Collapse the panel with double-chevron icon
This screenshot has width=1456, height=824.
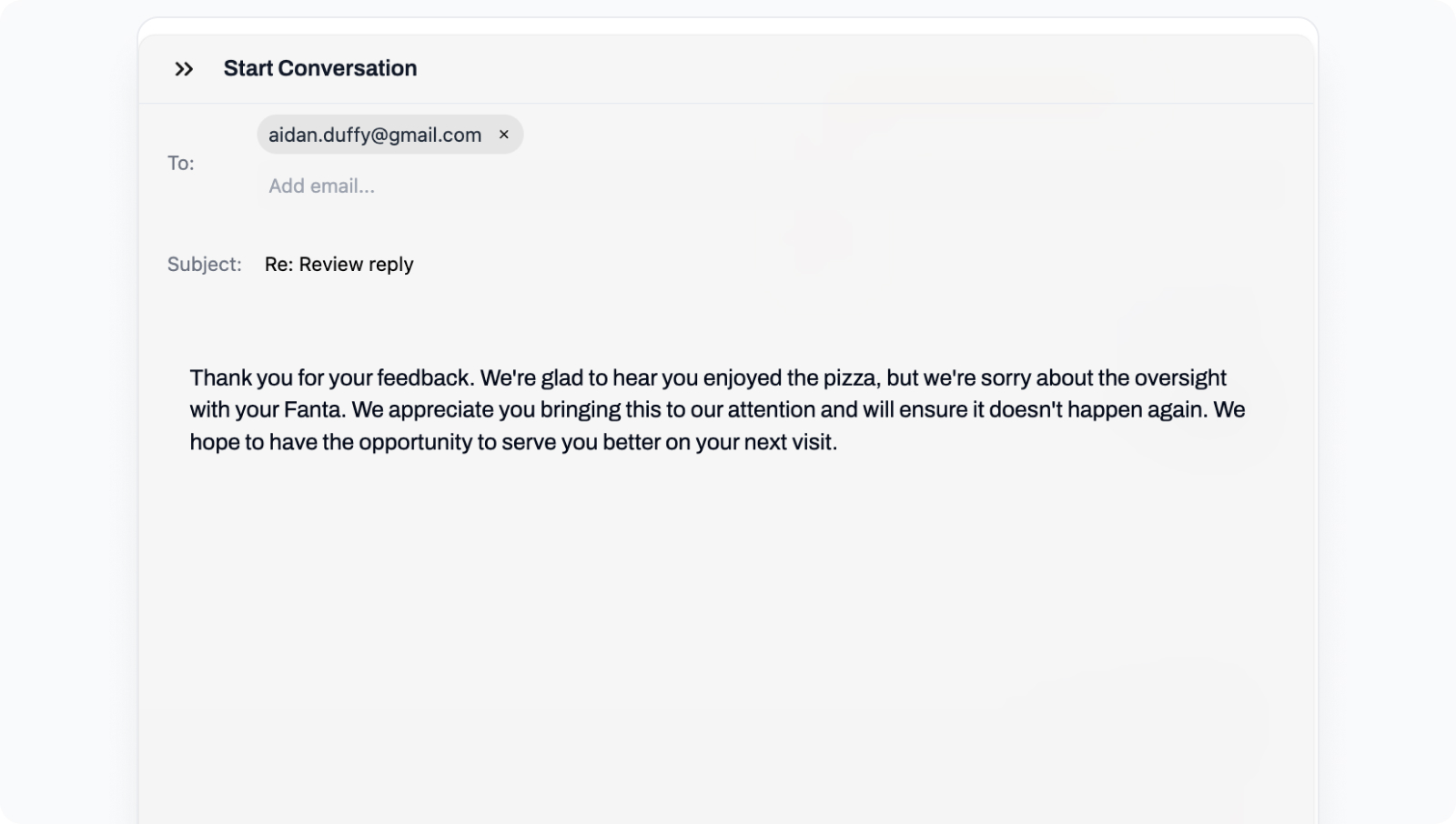click(x=184, y=69)
